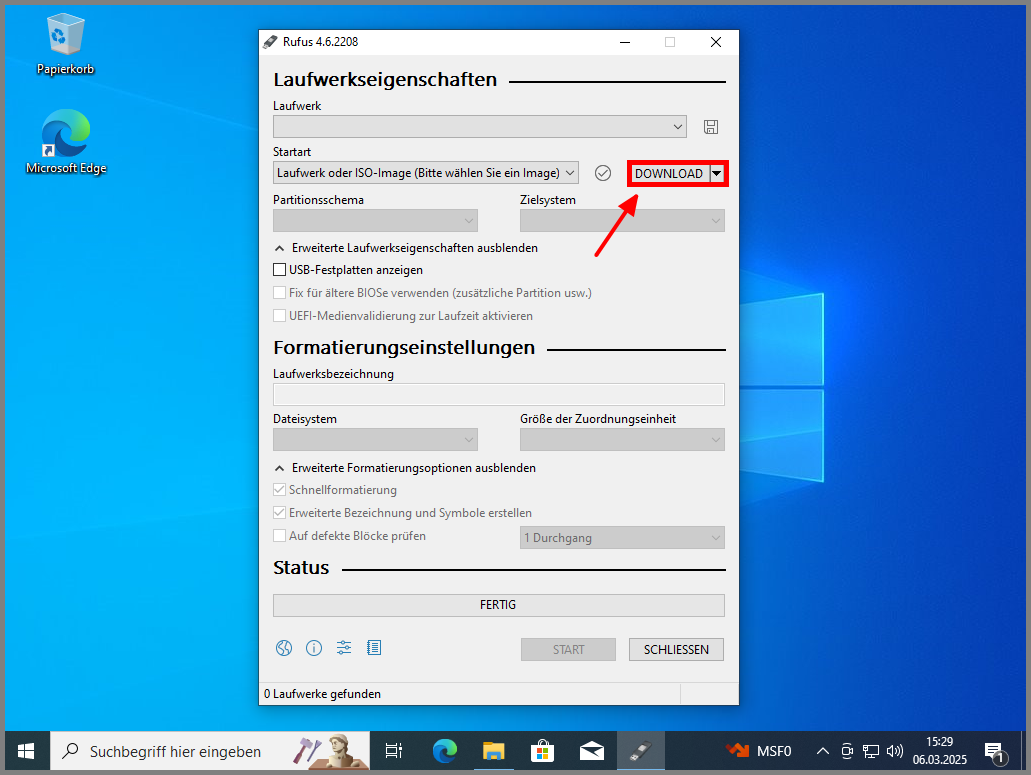Close the Rufus window

[716, 42]
